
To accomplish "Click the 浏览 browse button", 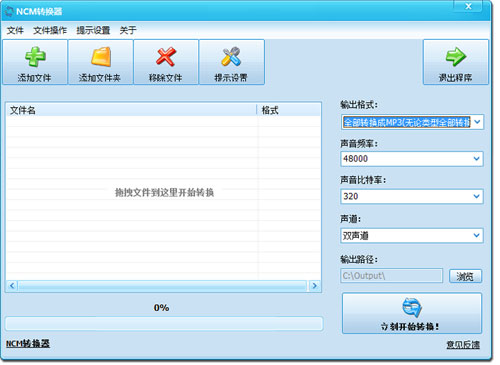I will [465, 276].
